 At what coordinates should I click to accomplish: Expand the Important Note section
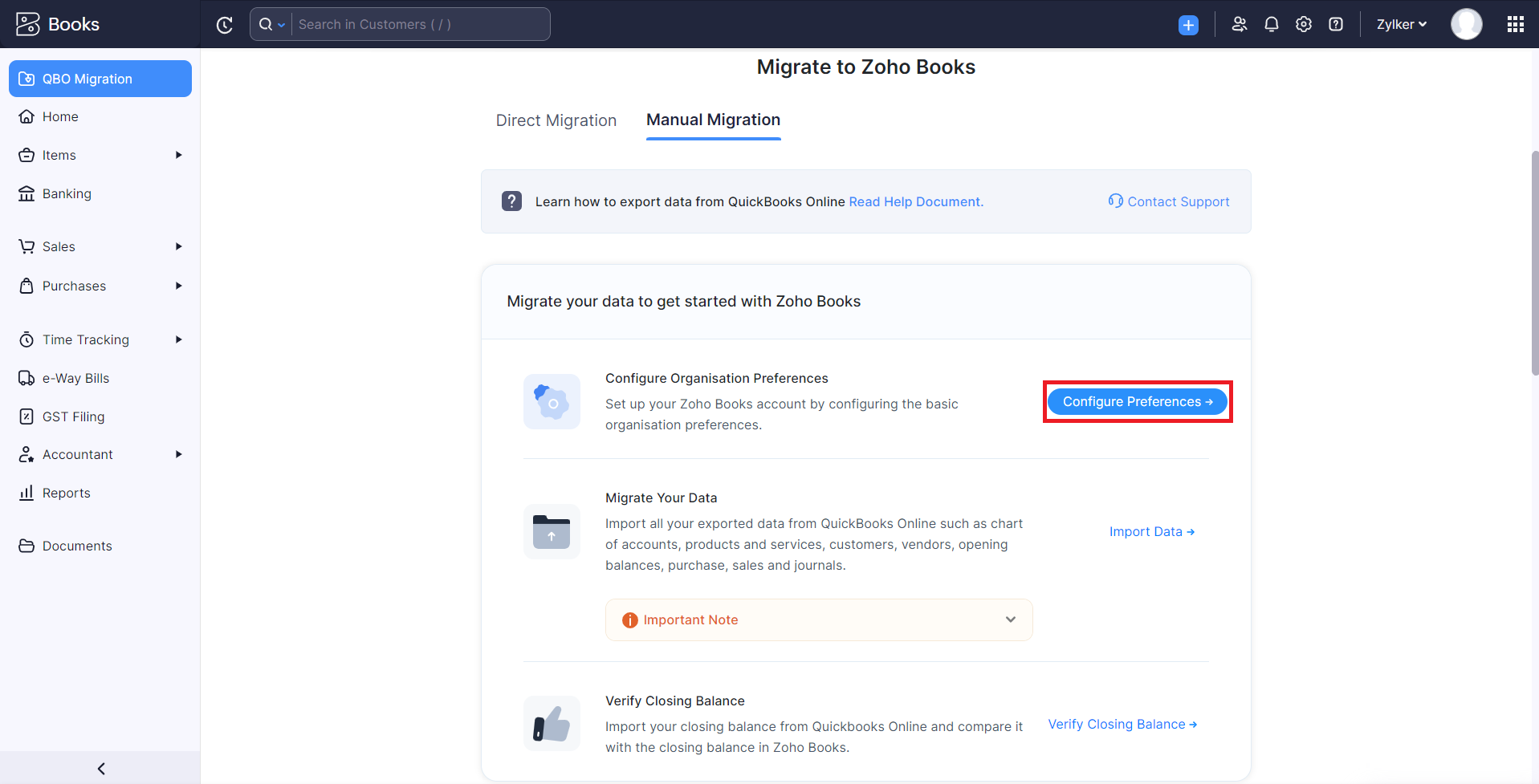pos(819,619)
